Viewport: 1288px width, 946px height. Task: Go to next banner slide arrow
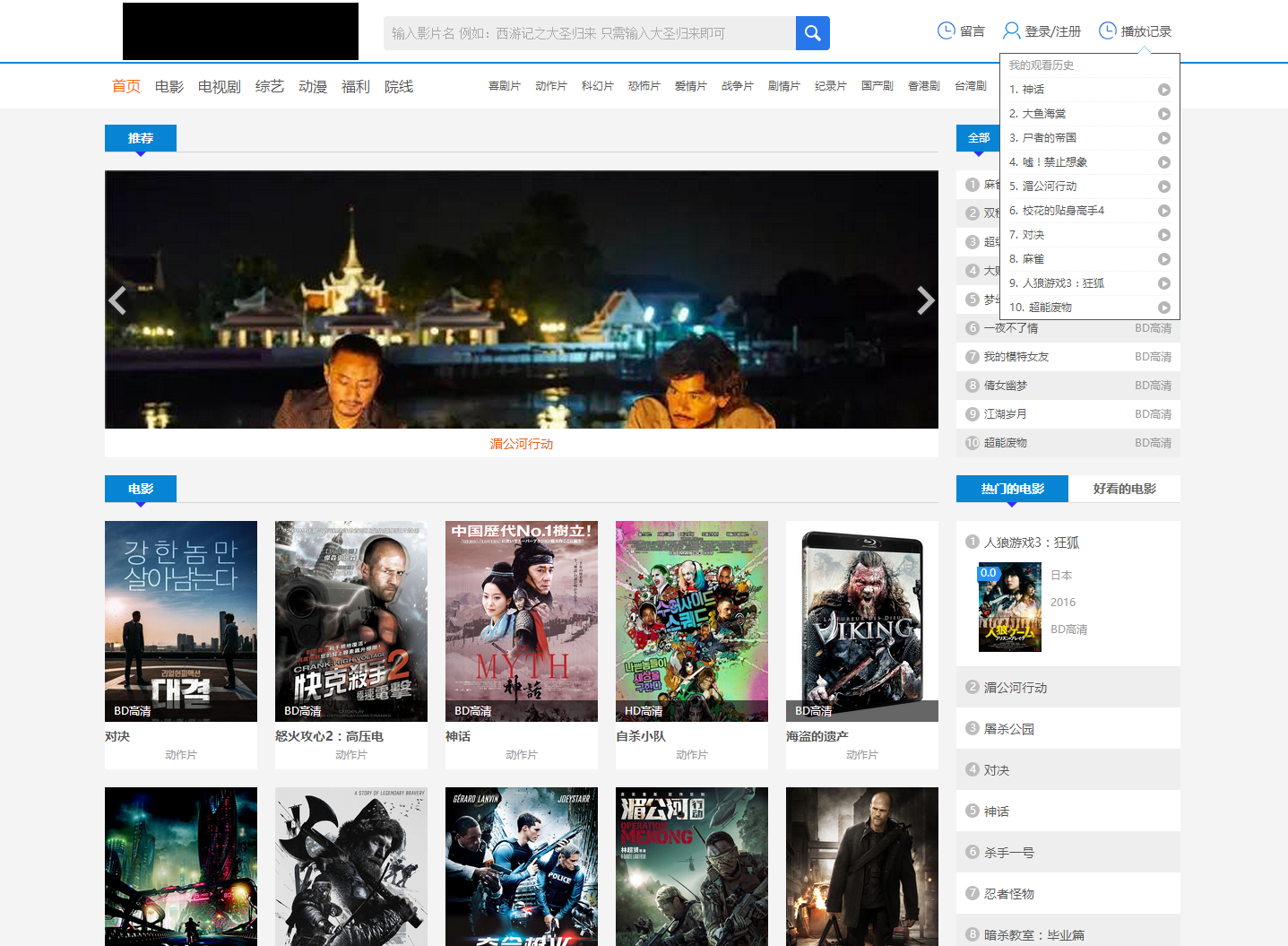(926, 299)
